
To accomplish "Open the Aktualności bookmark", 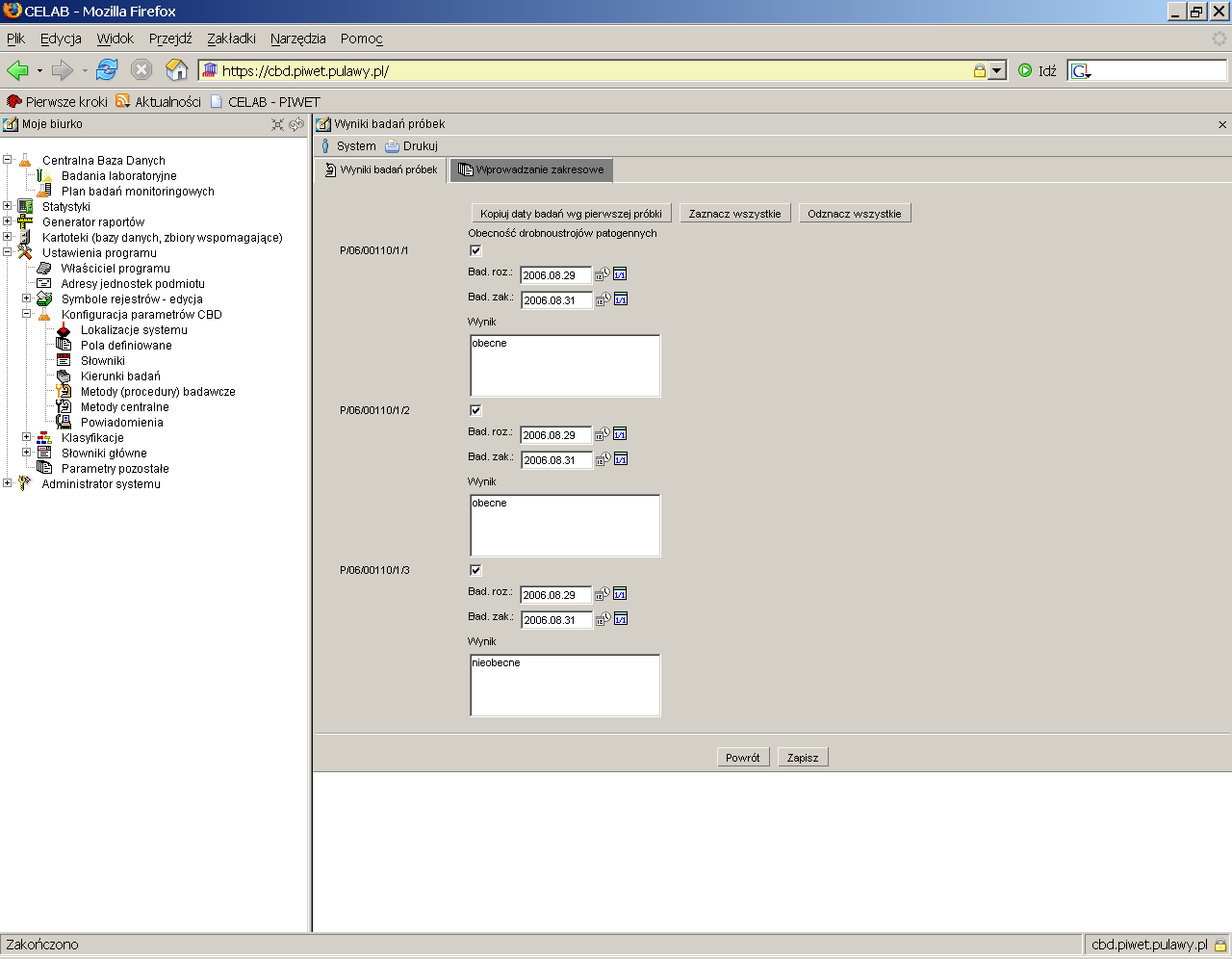I will click(x=159, y=101).
